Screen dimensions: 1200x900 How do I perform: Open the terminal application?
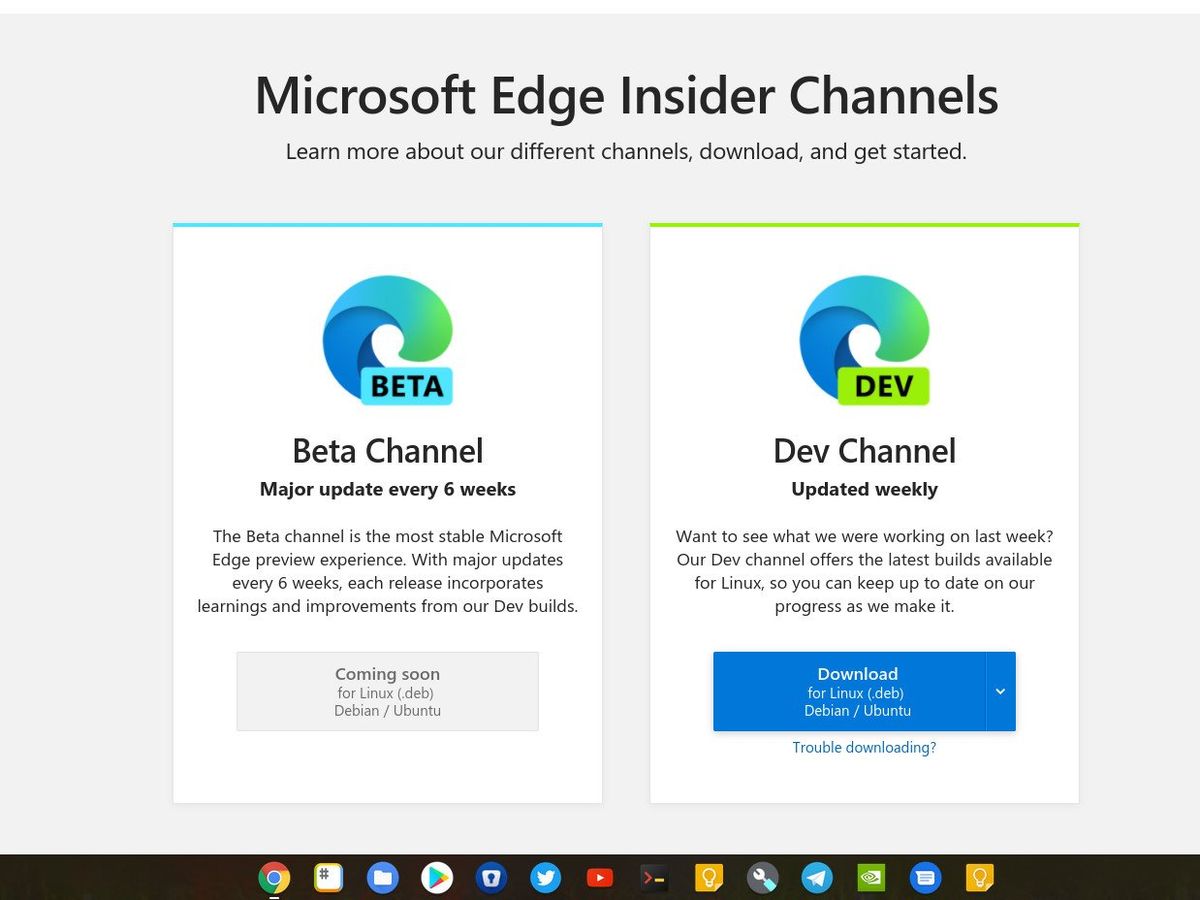pyautogui.click(x=653, y=877)
